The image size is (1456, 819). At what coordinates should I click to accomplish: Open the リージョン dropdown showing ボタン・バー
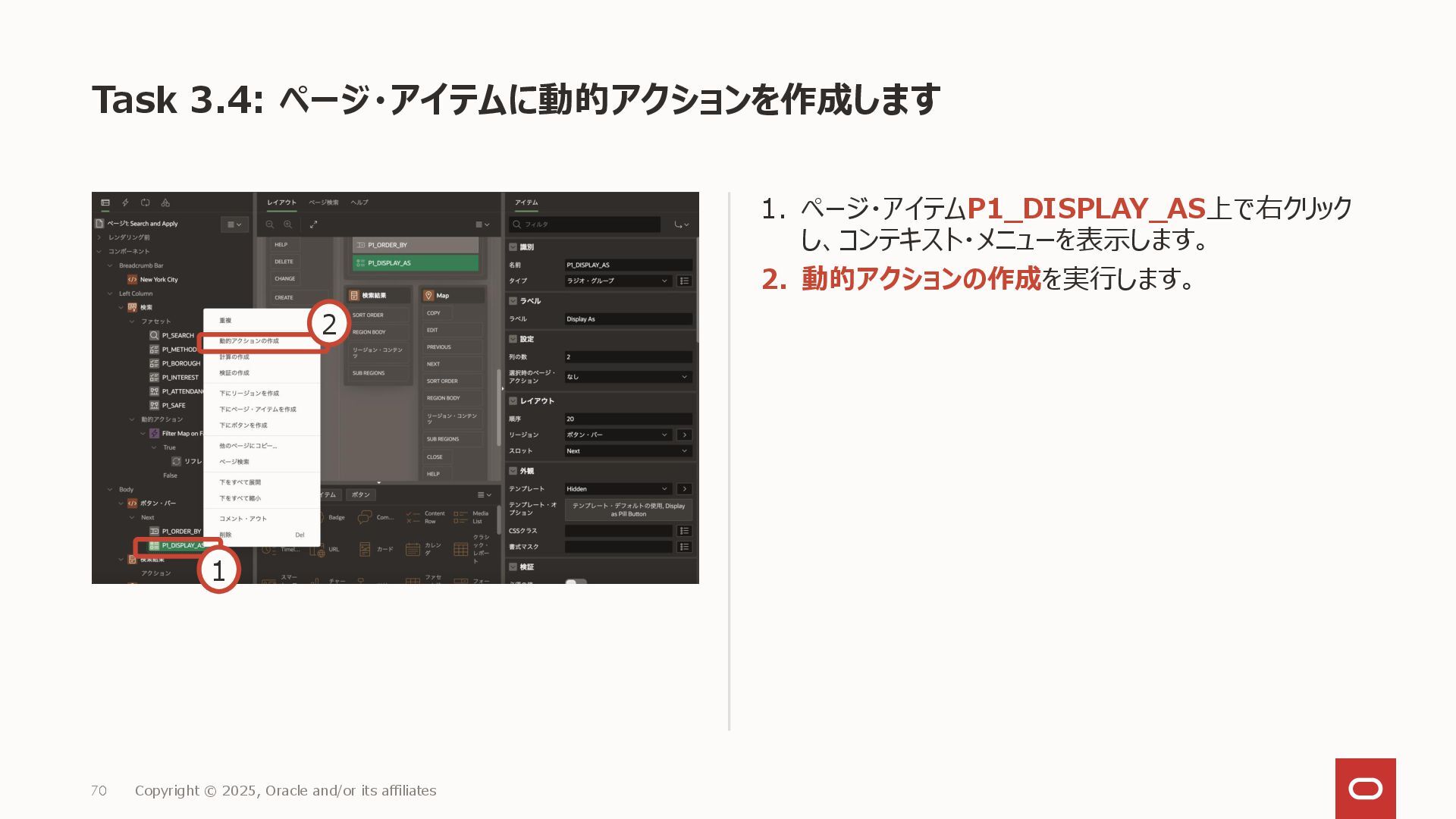(618, 435)
